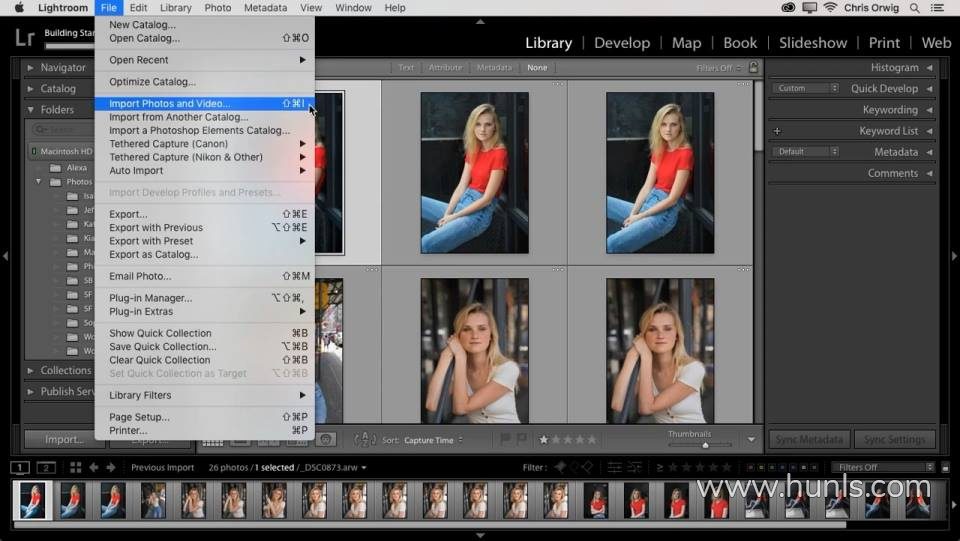Open toolbar content options dropdown arrow
Screen dimensions: 960x541
tap(751, 439)
